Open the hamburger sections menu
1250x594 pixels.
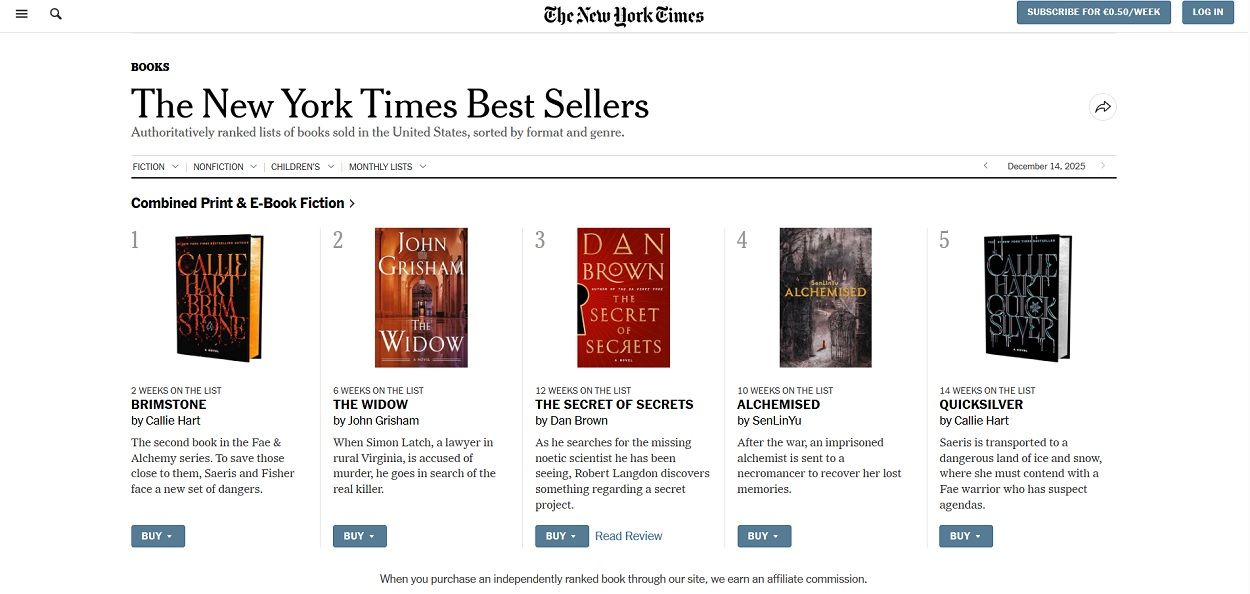(x=22, y=14)
